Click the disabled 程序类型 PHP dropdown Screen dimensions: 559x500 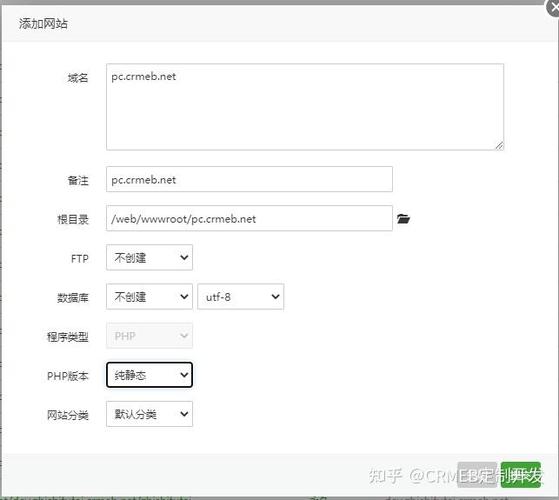tap(149, 336)
